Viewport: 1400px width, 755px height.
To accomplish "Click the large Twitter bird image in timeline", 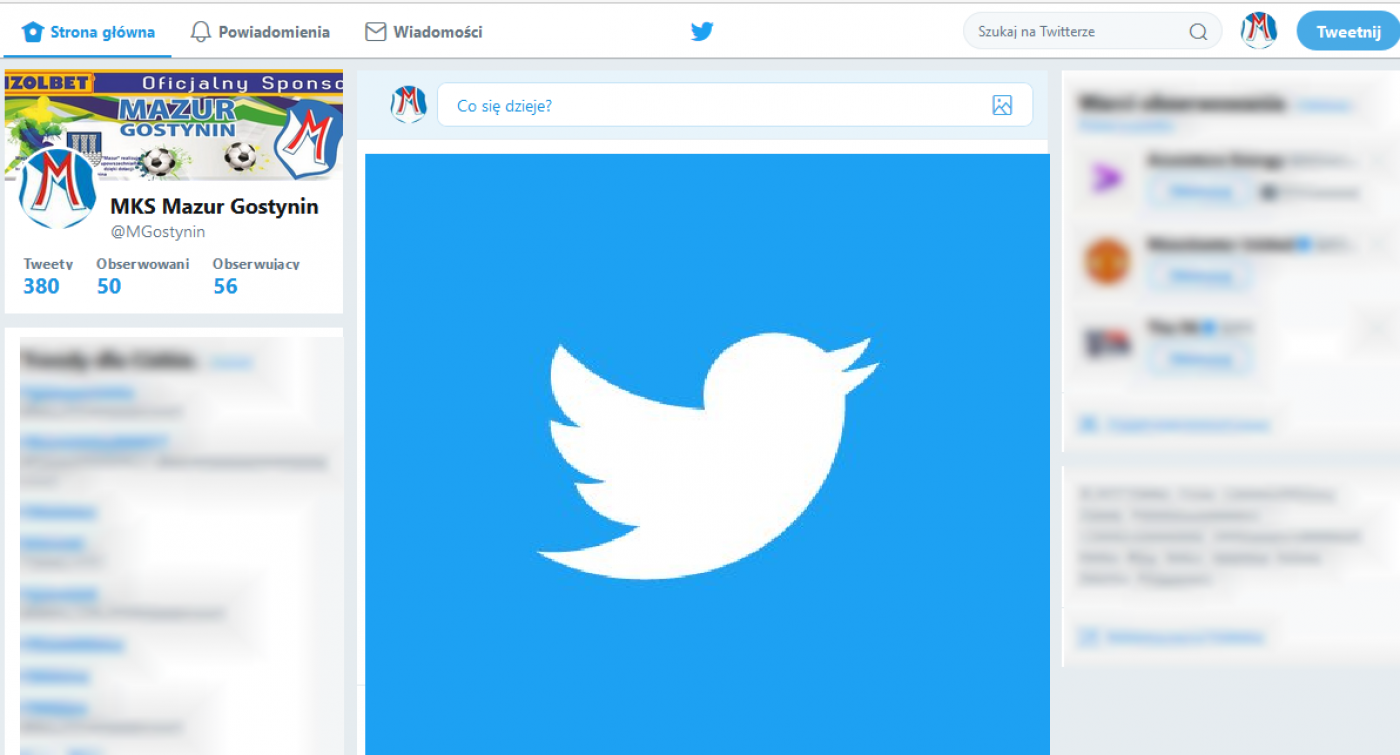I will [707, 454].
